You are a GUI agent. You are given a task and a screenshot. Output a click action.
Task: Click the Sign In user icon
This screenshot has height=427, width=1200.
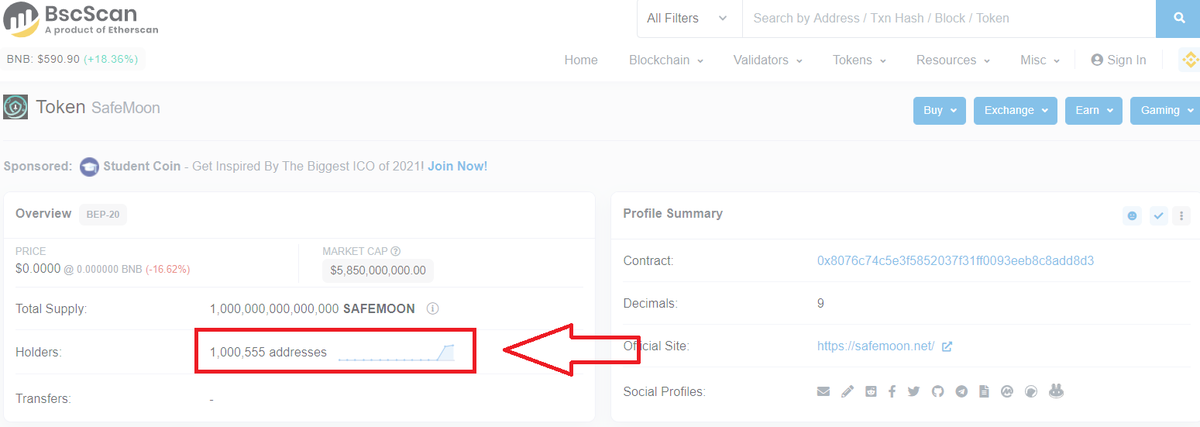[x=1097, y=60]
